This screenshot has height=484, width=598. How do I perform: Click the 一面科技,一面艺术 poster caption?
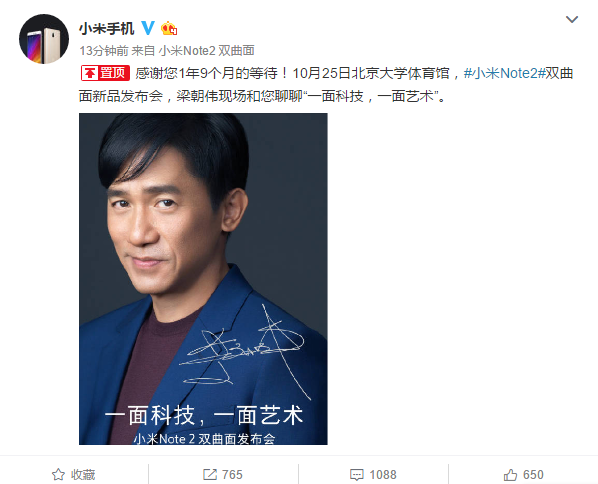coord(204,415)
